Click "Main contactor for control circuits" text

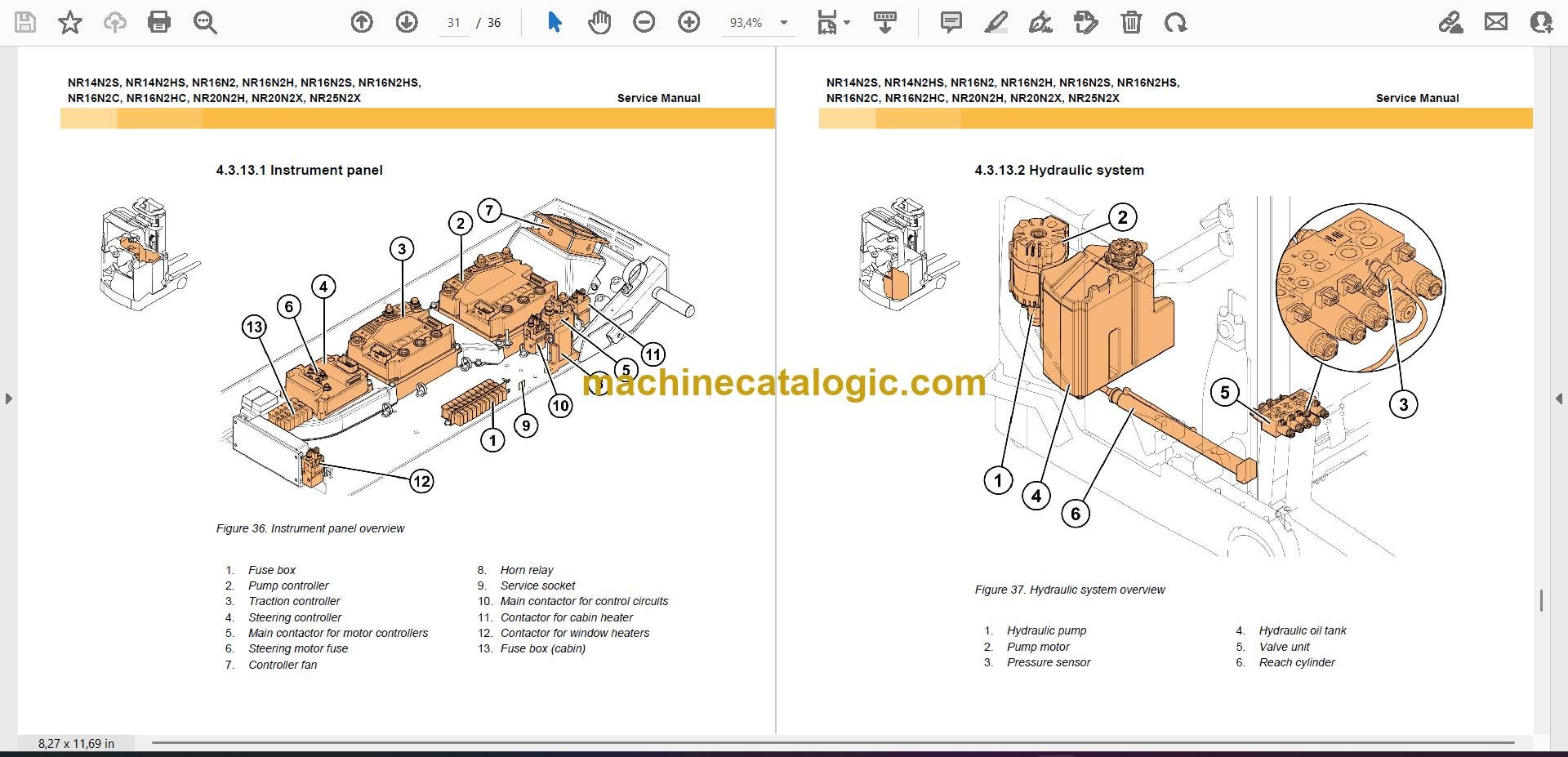coord(584,601)
